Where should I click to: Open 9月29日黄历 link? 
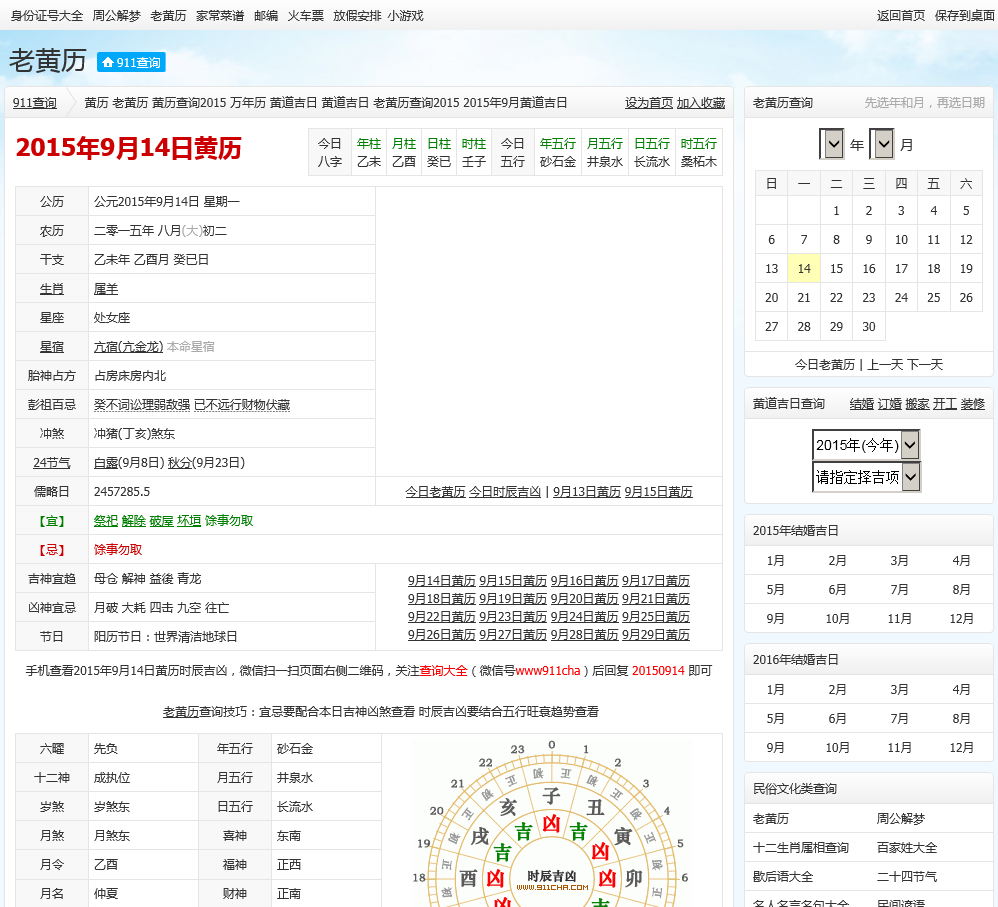point(656,635)
